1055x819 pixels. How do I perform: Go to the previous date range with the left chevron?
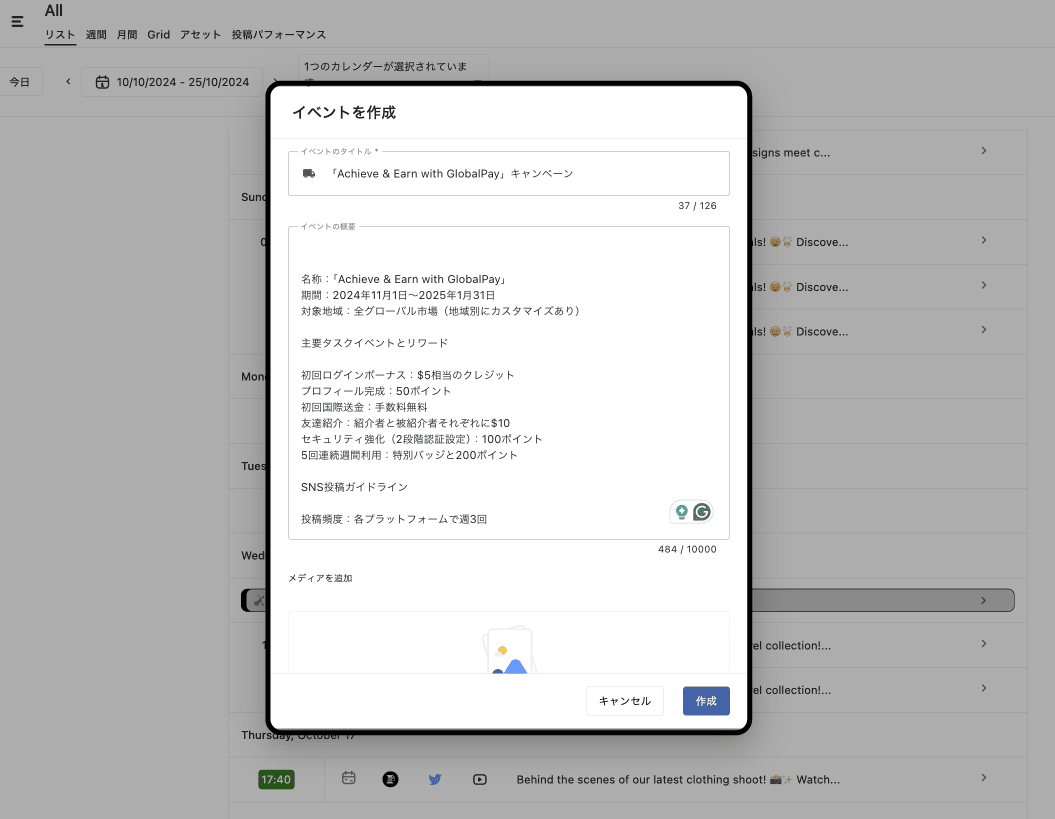(x=68, y=82)
